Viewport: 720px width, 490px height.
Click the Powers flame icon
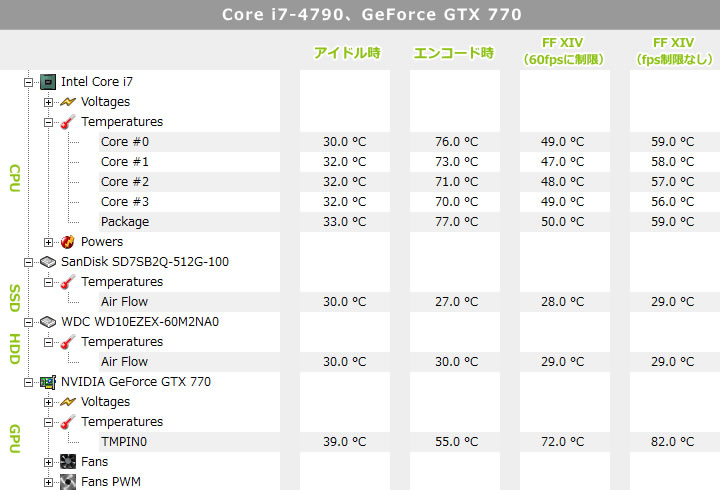(x=68, y=242)
